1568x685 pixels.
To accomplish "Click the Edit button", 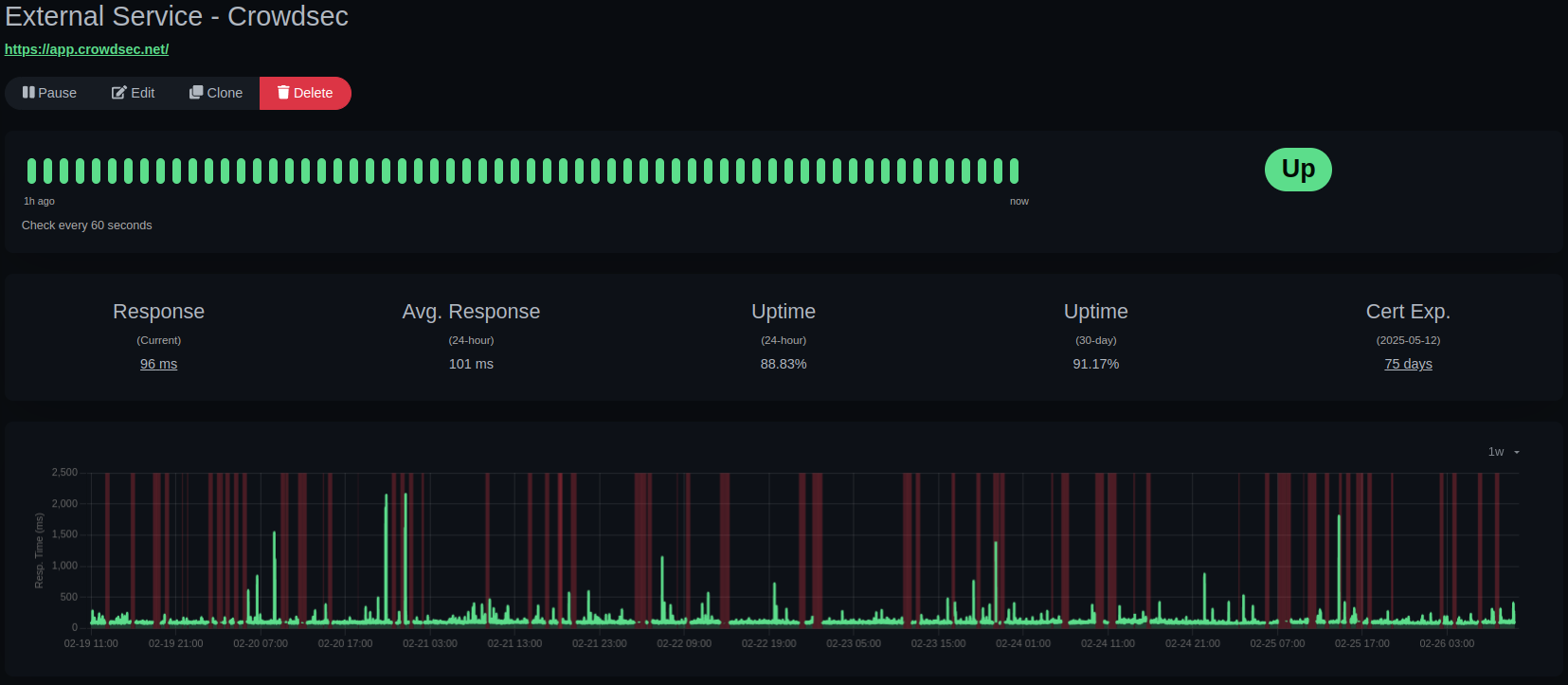I will click(134, 93).
